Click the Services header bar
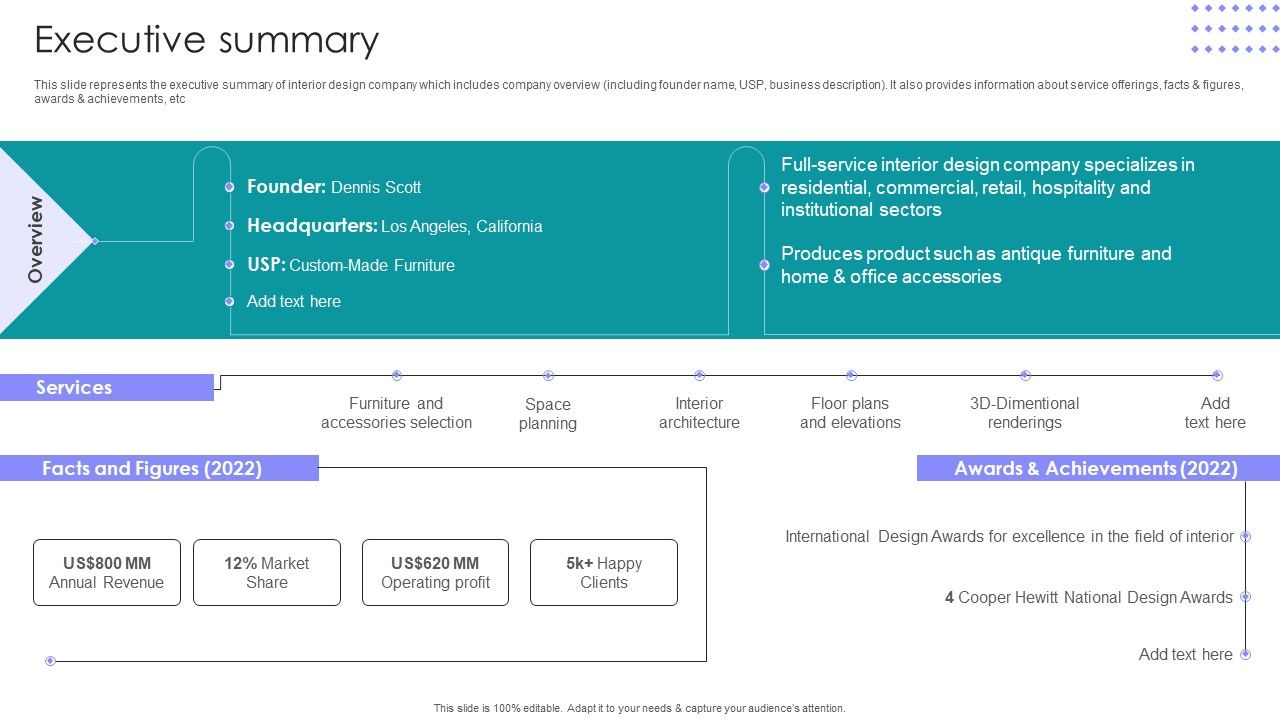Image resolution: width=1280 pixels, height=720 pixels. click(107, 387)
